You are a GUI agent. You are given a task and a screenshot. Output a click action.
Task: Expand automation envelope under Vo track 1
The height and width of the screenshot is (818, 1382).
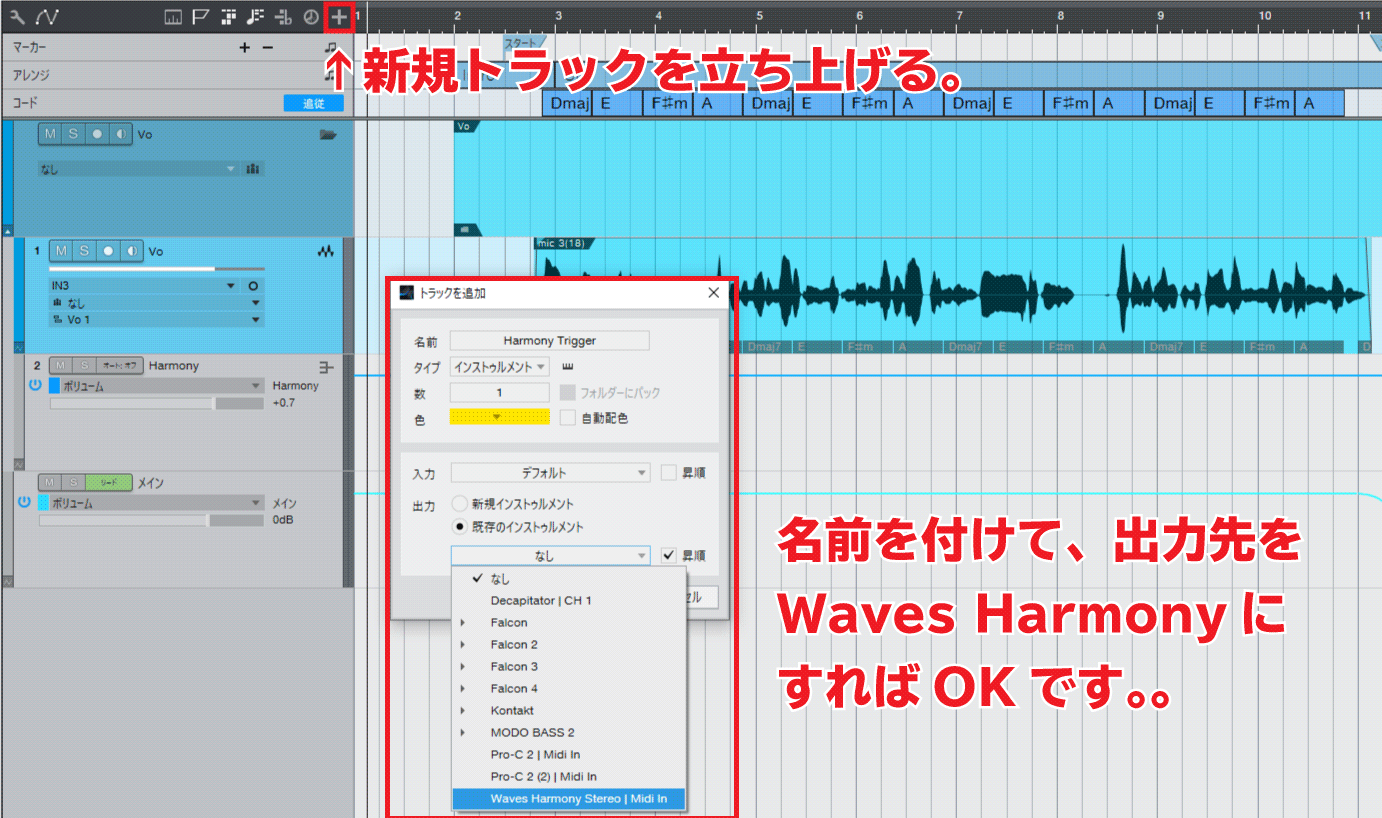[x=20, y=346]
